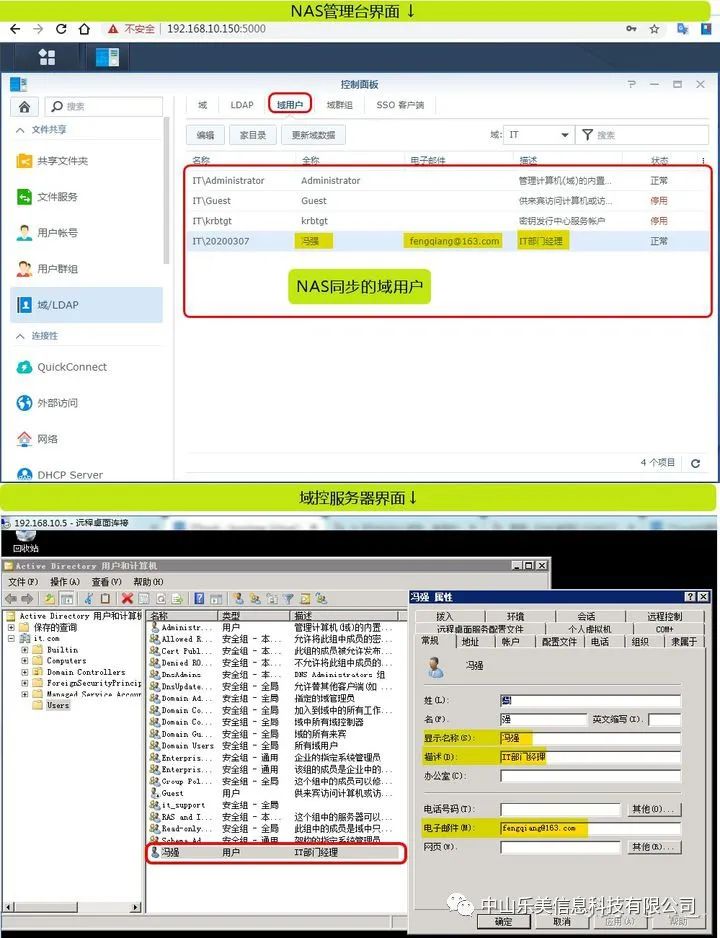Collapse the 连接性 sidebar section

pos(20,336)
